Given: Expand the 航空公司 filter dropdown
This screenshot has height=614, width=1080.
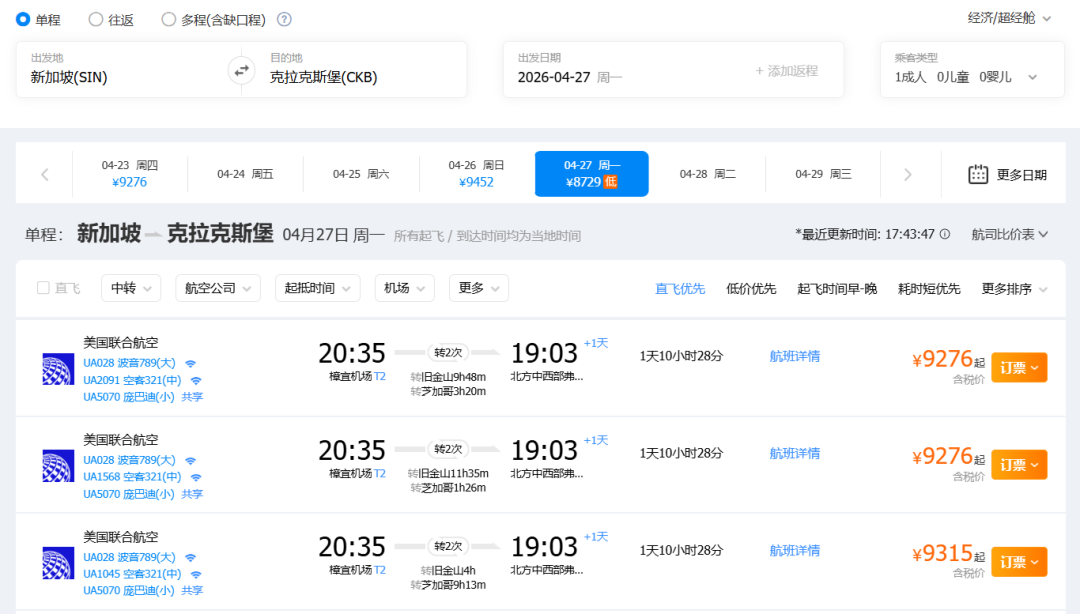Looking at the screenshot, I should click(x=218, y=288).
